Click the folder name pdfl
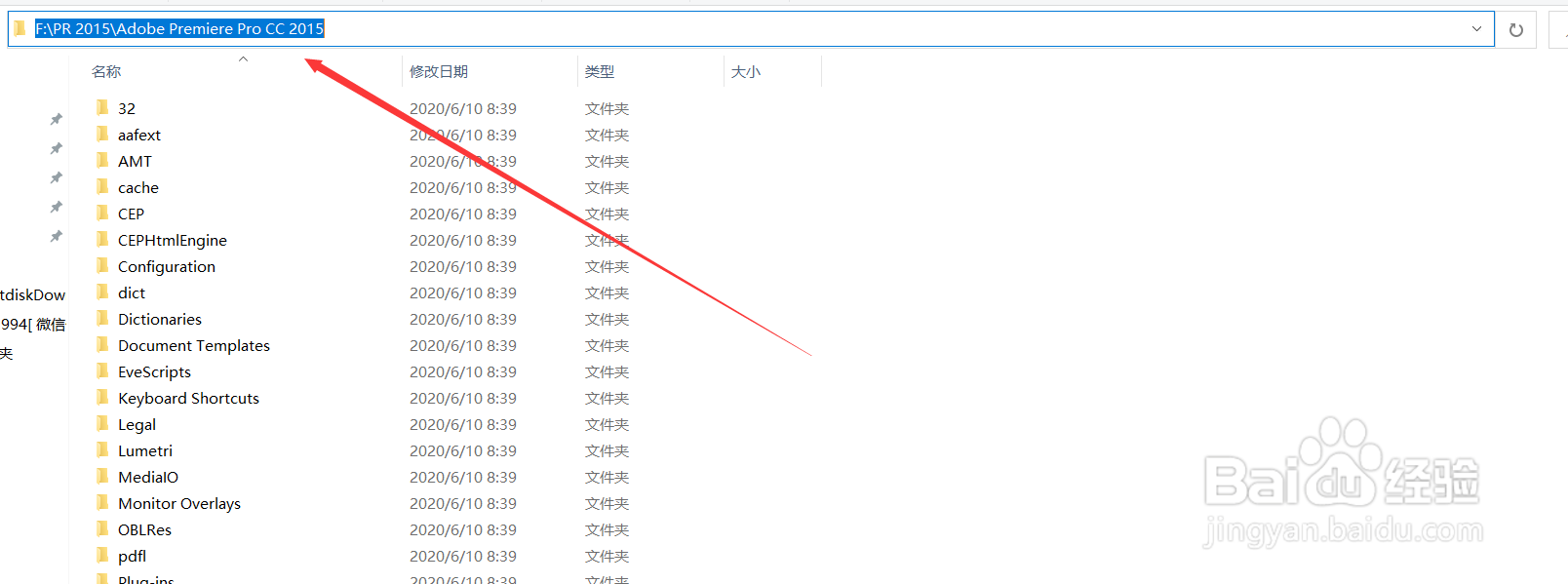This screenshot has width=1568, height=584. [x=132, y=557]
